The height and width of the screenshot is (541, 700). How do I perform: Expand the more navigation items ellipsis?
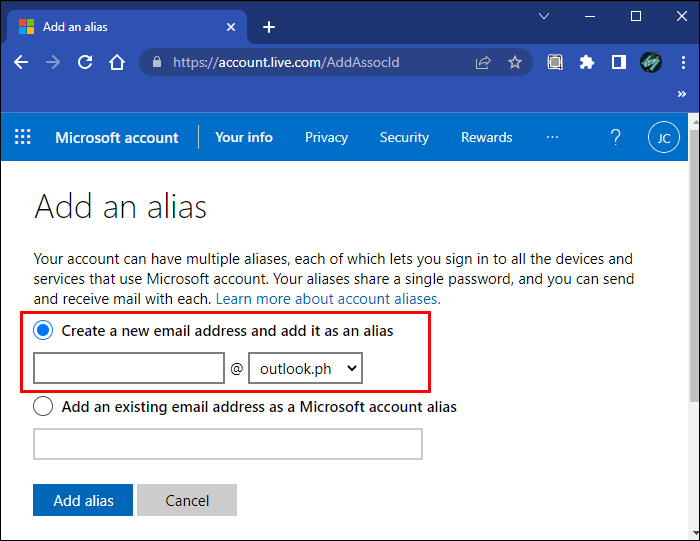(552, 137)
